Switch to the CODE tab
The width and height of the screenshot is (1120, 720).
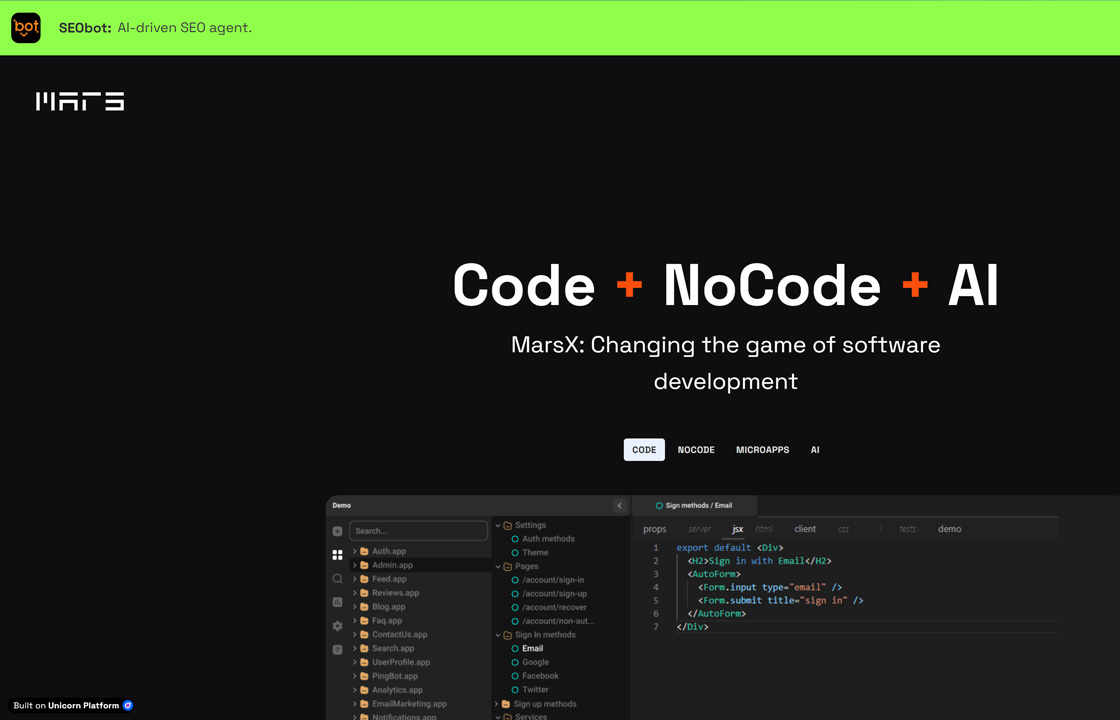(644, 450)
